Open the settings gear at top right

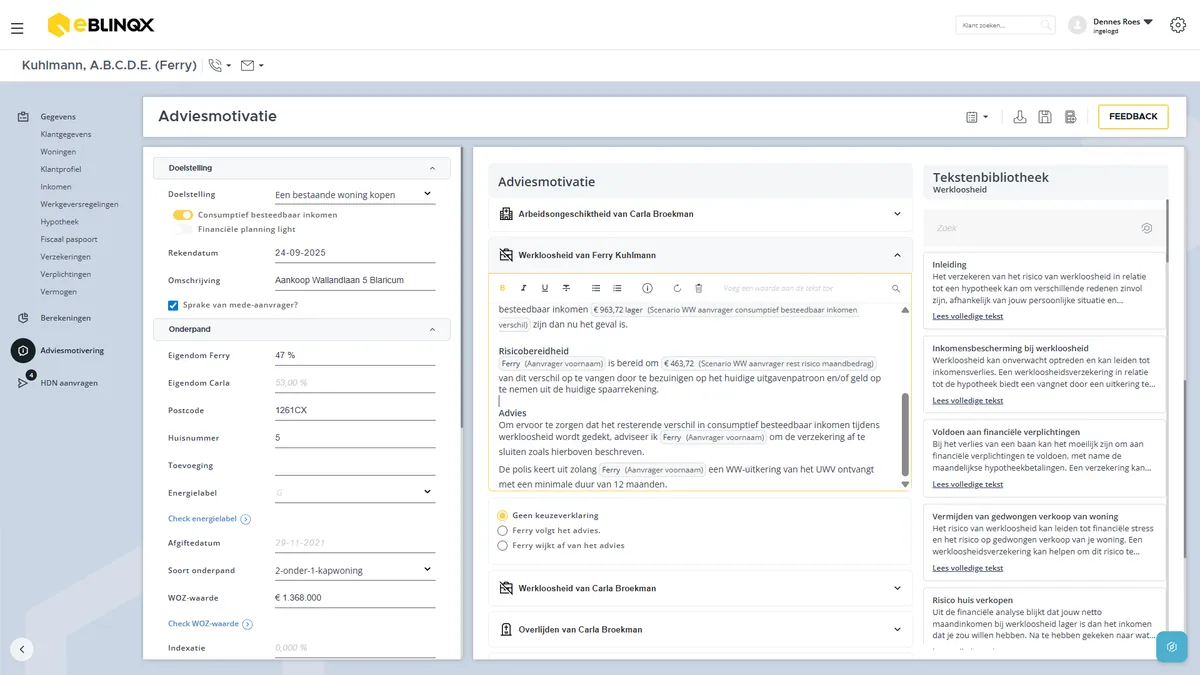point(1178,25)
